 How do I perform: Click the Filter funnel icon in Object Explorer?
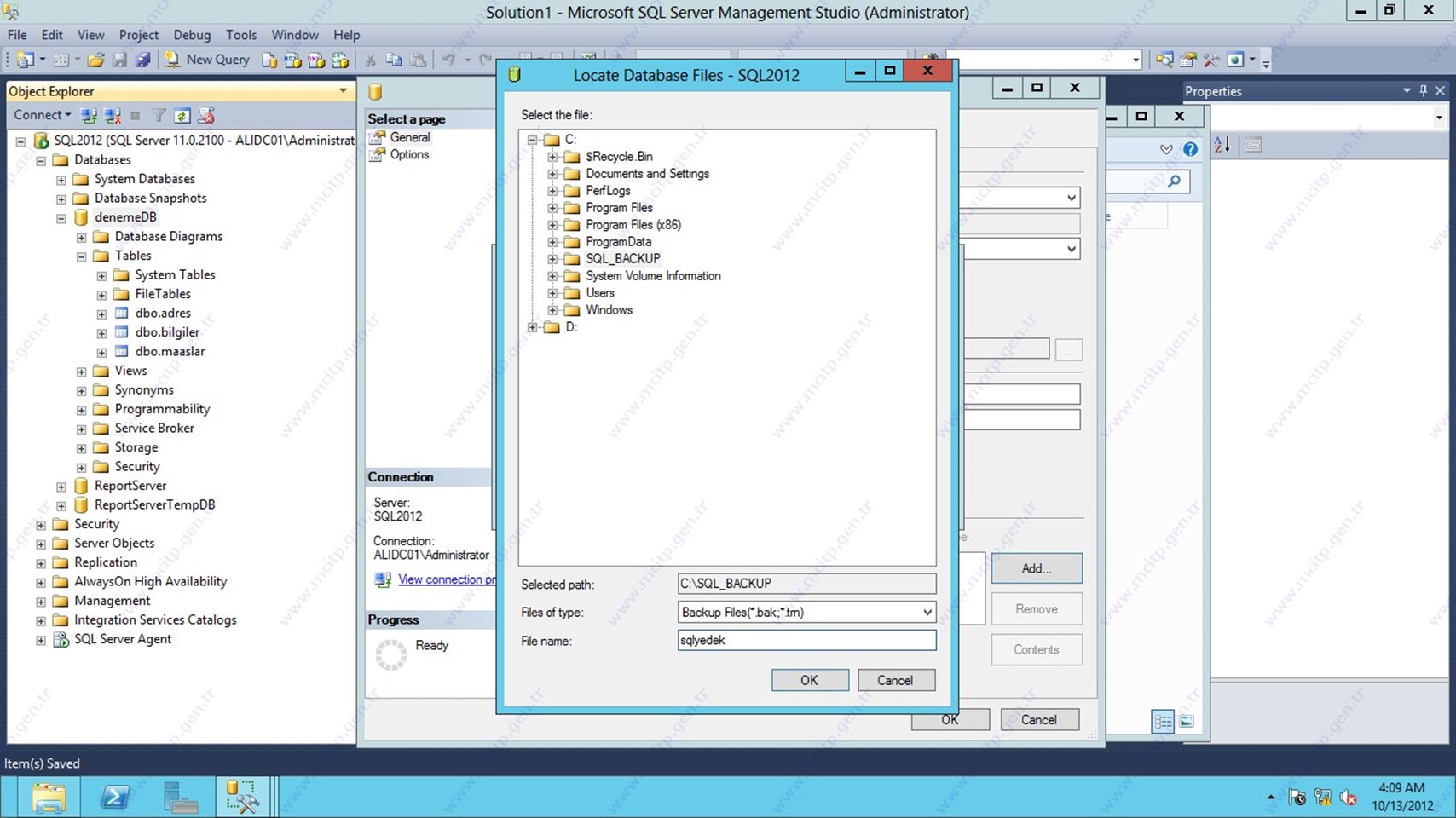point(159,115)
